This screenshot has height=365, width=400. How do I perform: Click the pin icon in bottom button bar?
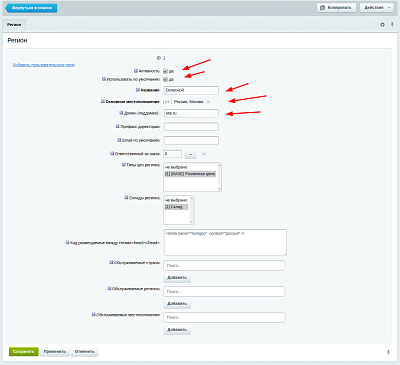[388, 352]
